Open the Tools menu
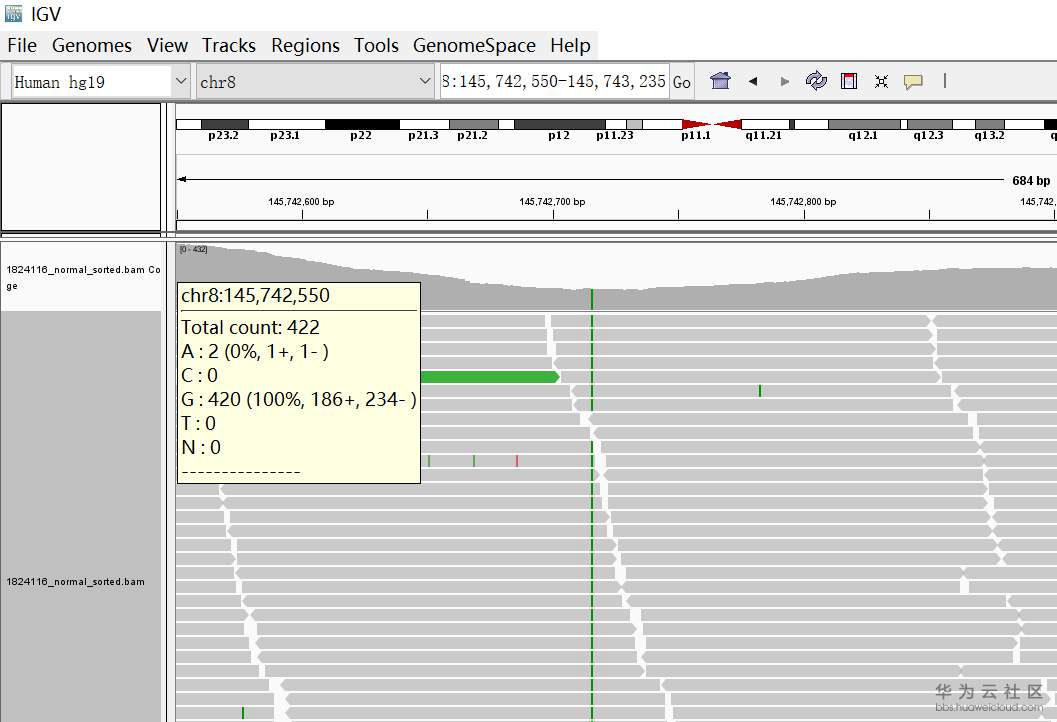Screen dimensions: 1057x722 tap(376, 45)
